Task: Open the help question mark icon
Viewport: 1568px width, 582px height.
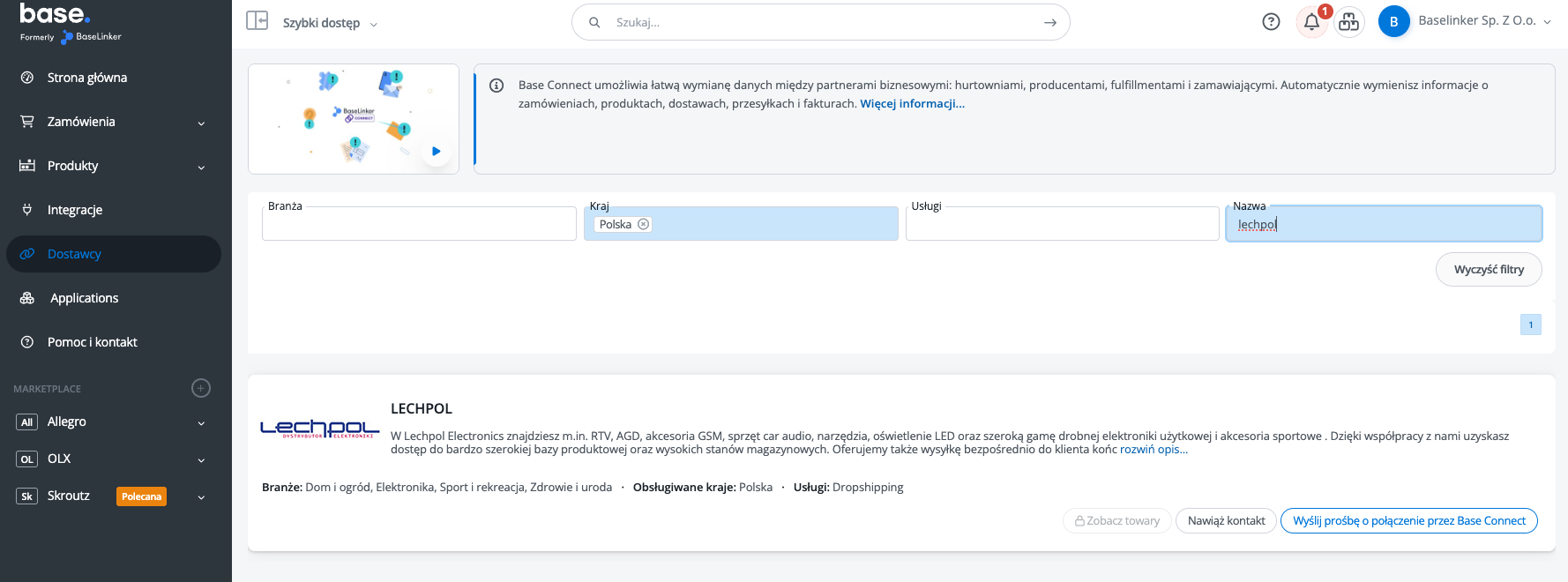Action: [1271, 22]
